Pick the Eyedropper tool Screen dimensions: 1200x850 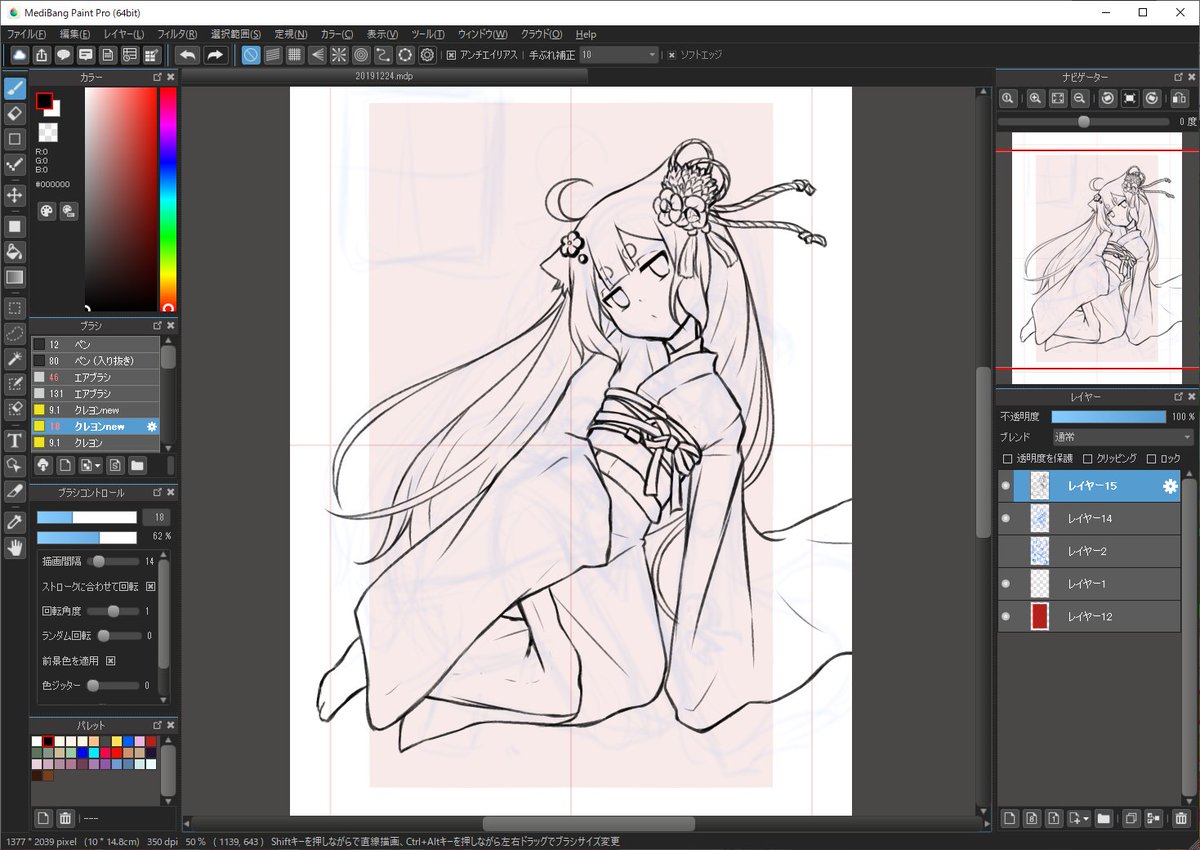[x=15, y=521]
